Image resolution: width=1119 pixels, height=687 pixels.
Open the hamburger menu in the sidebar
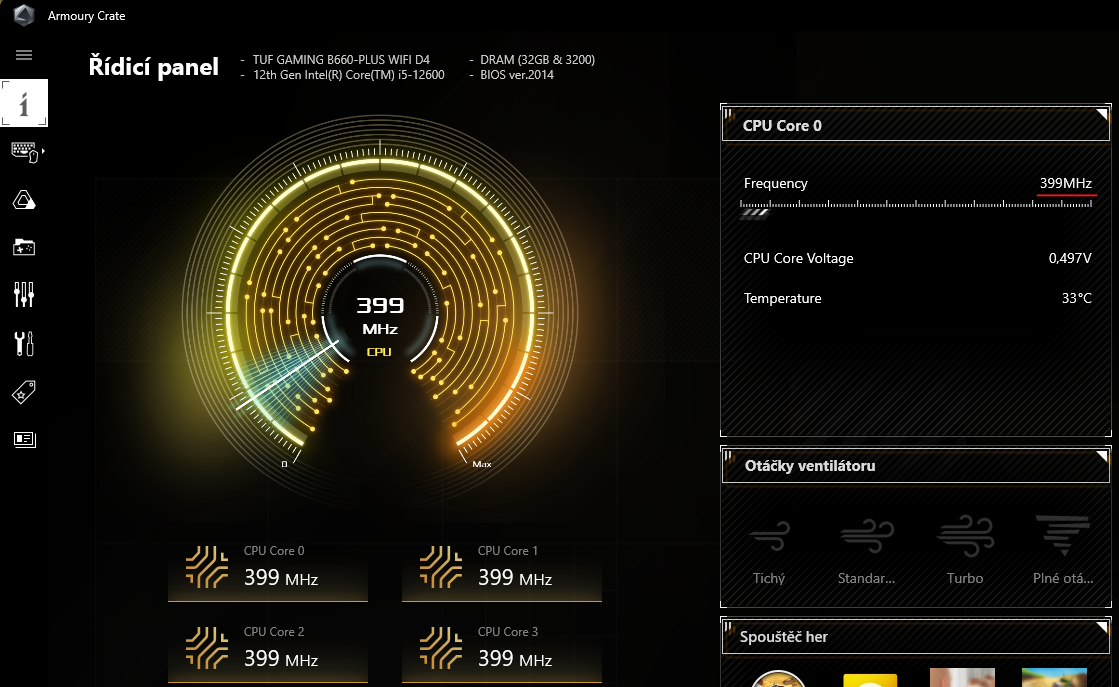(x=24, y=55)
